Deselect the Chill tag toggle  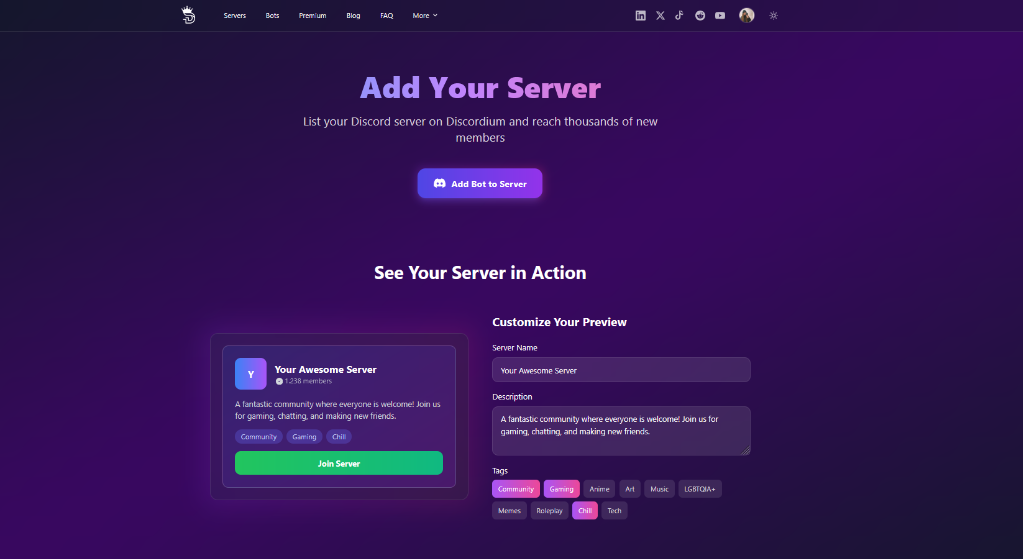[585, 511]
